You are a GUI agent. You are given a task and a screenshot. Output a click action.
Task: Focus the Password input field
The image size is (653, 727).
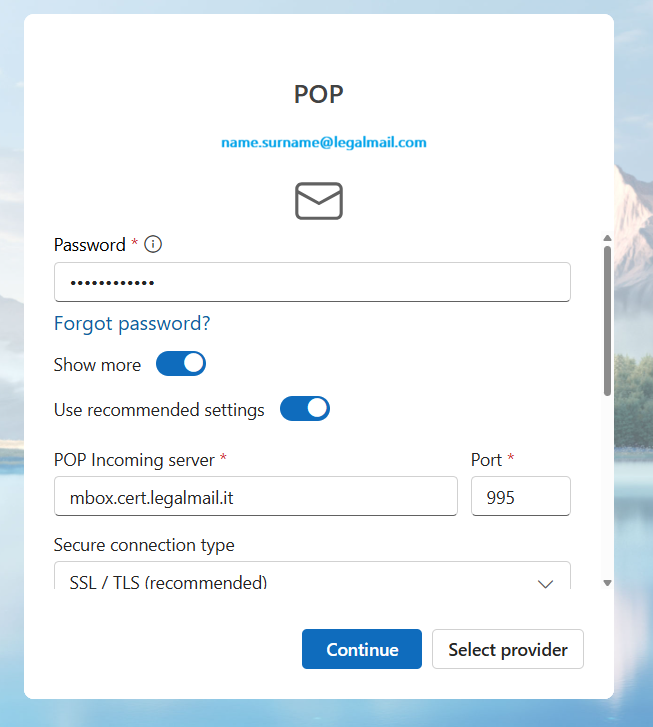click(x=312, y=283)
